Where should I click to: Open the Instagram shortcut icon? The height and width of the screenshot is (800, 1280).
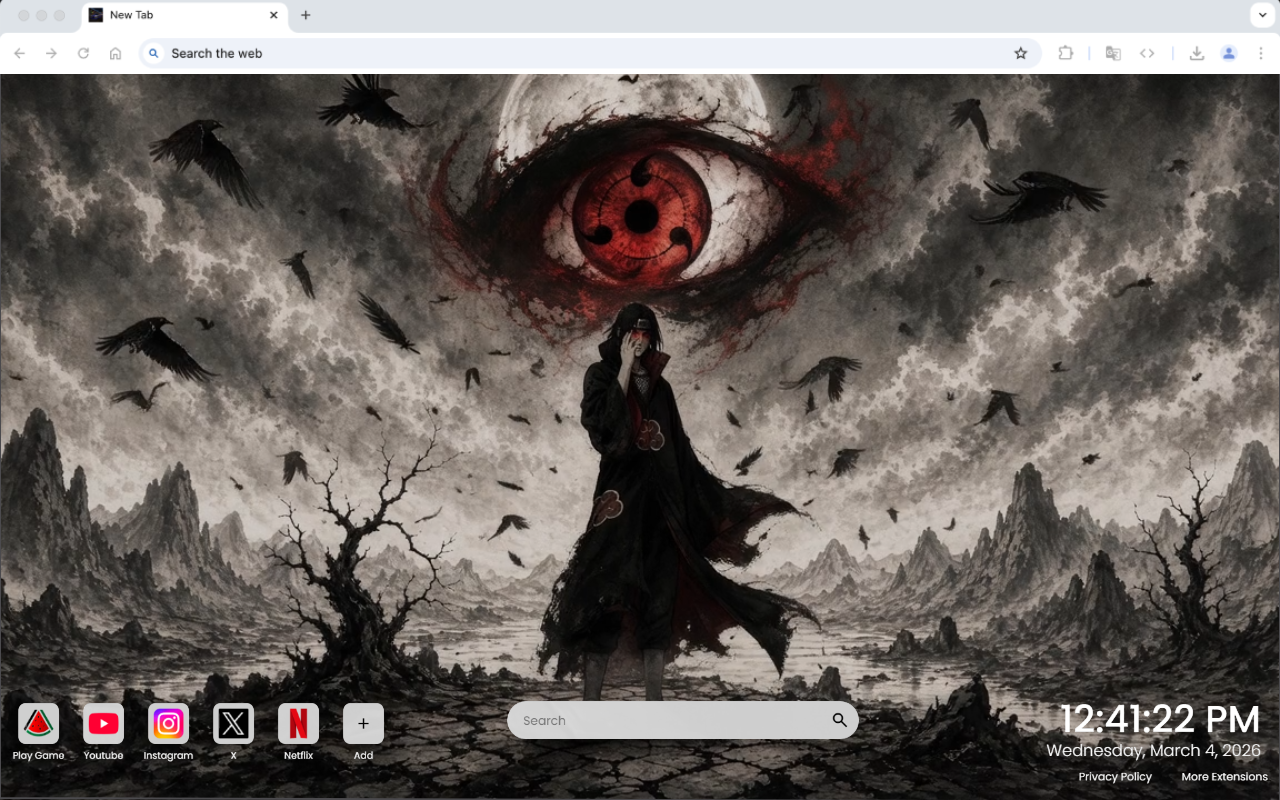pos(168,723)
